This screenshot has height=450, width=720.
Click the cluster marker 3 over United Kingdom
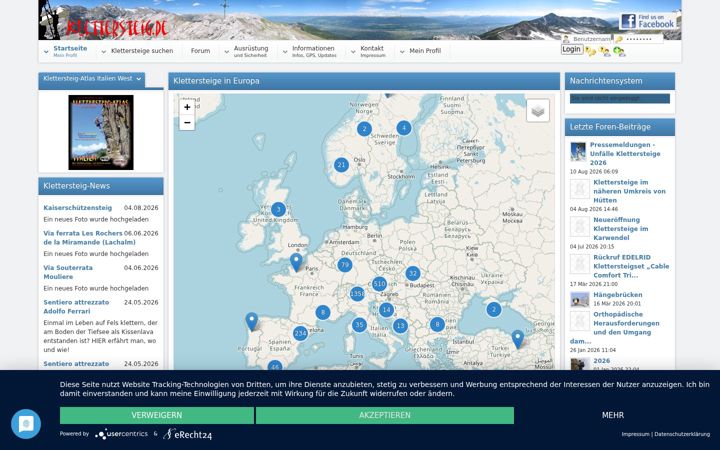pos(278,209)
